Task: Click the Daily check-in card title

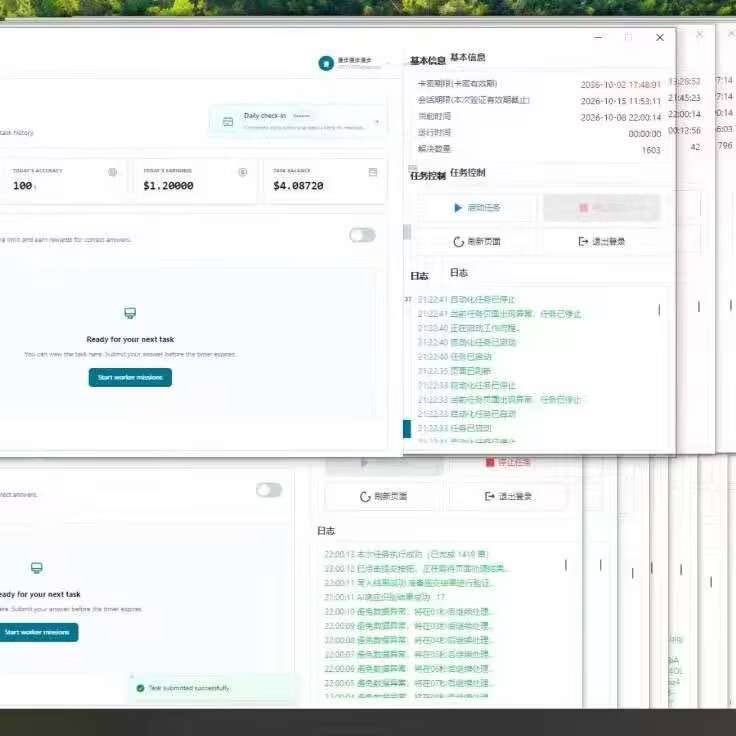Action: [265, 115]
